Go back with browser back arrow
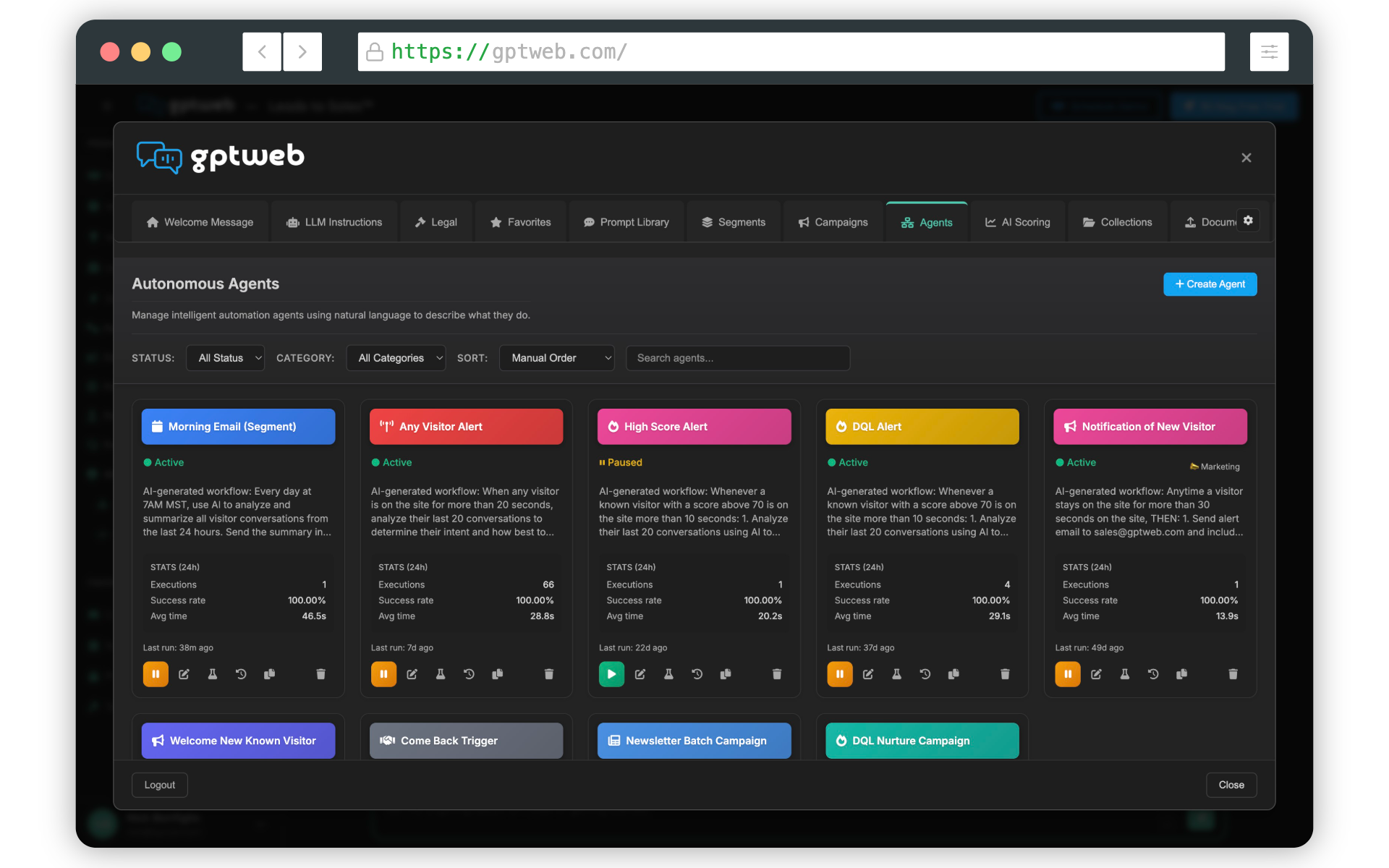Screen dimensions: 1389x868 [262, 51]
